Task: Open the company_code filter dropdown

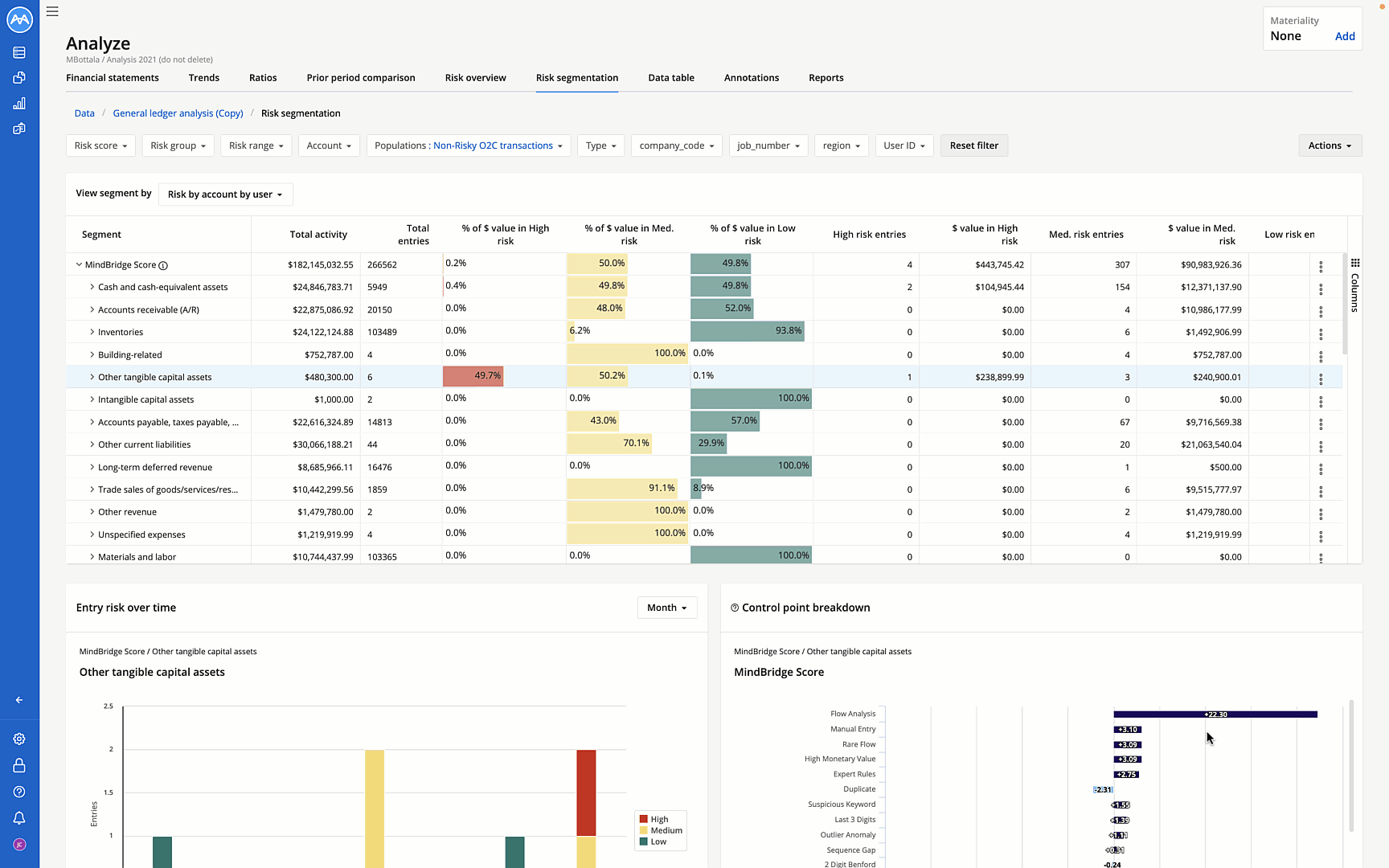Action: point(677,145)
